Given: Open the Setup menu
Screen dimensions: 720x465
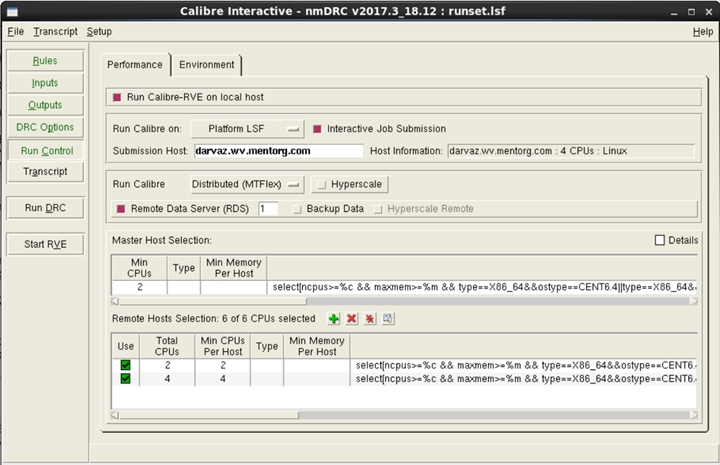Looking at the screenshot, I should 99,32.
